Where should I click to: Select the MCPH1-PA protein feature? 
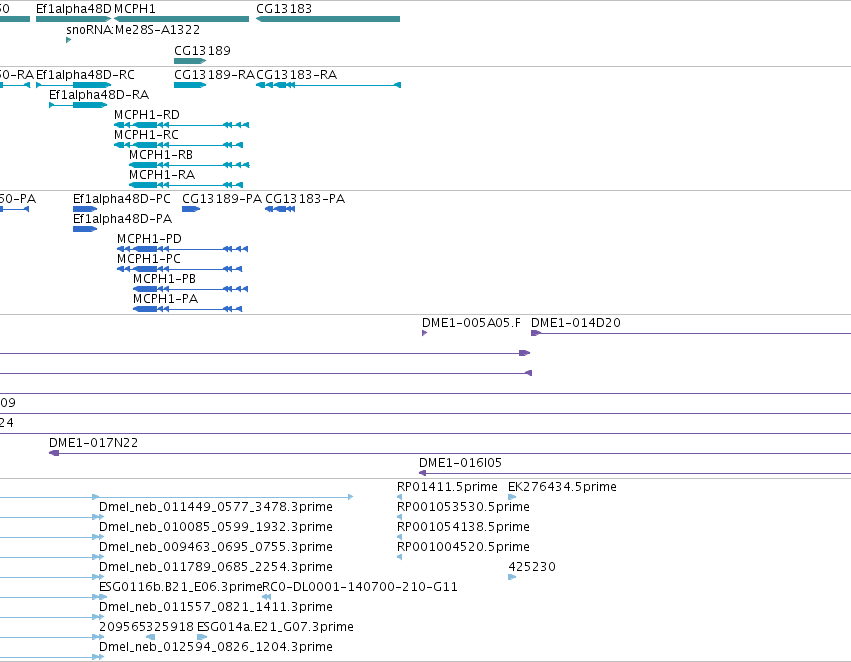(188, 310)
